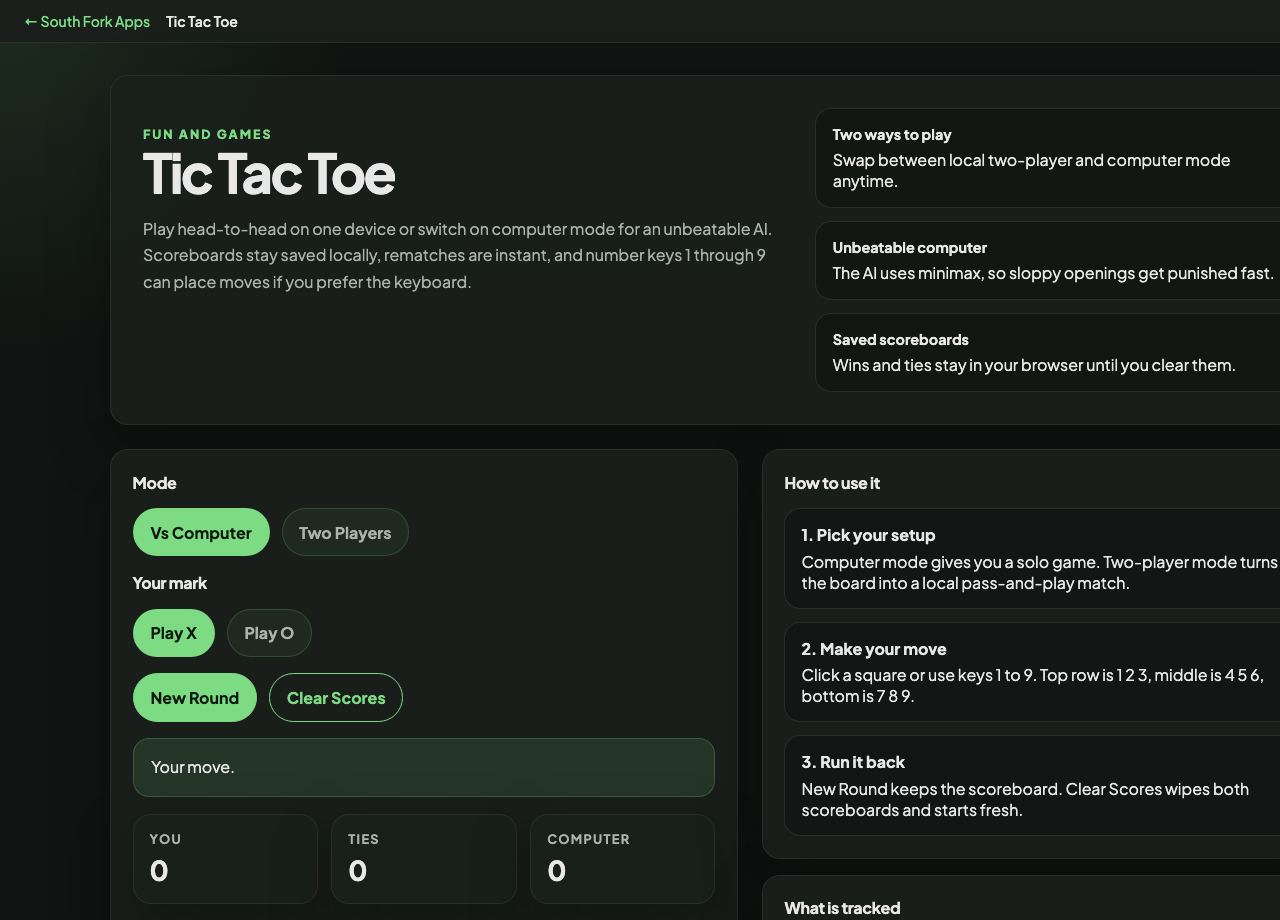The height and width of the screenshot is (920, 1280).
Task: Click the 'What is tracked' heading
Action: point(842,908)
